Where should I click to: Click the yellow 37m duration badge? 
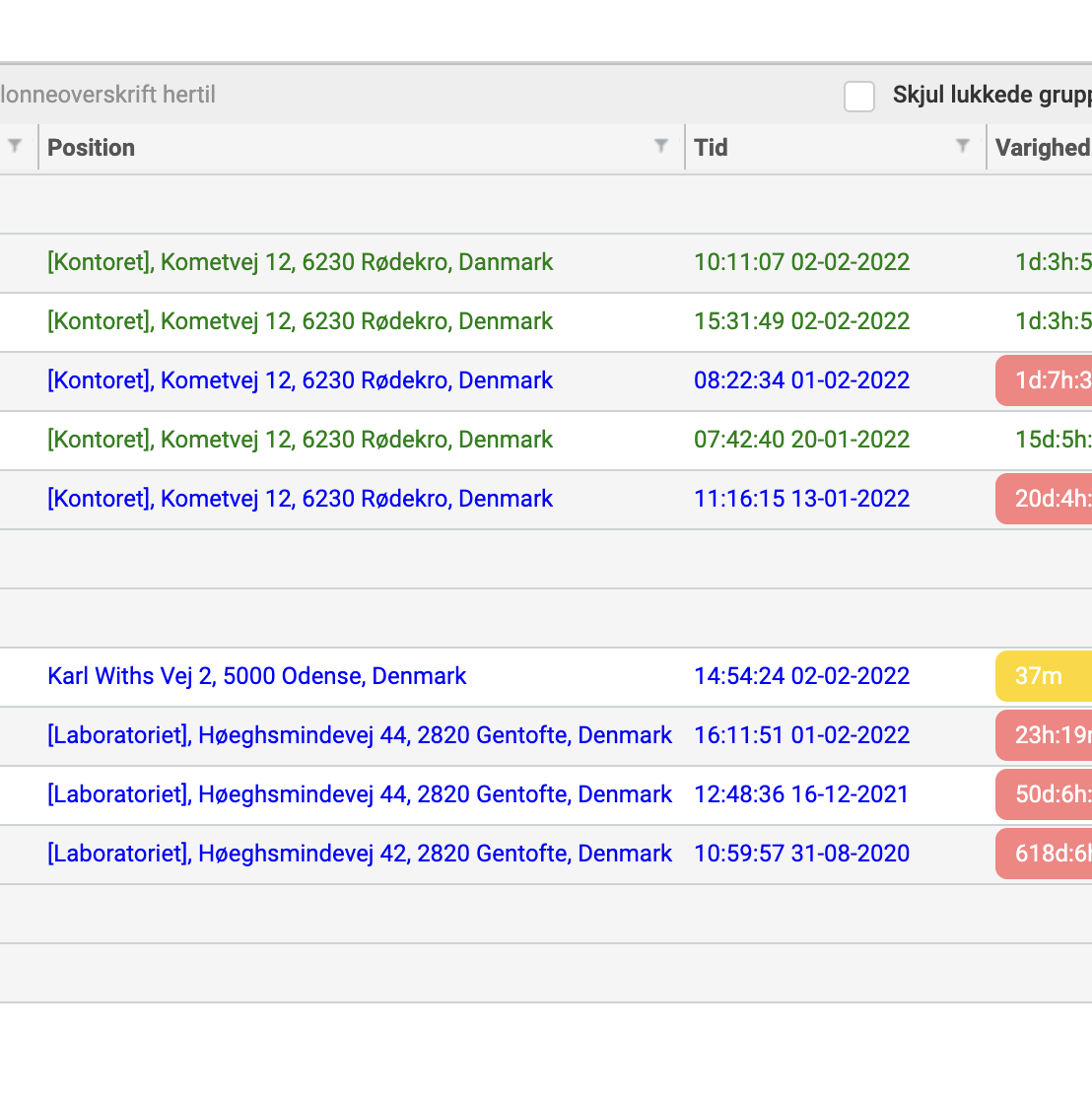[1043, 676]
